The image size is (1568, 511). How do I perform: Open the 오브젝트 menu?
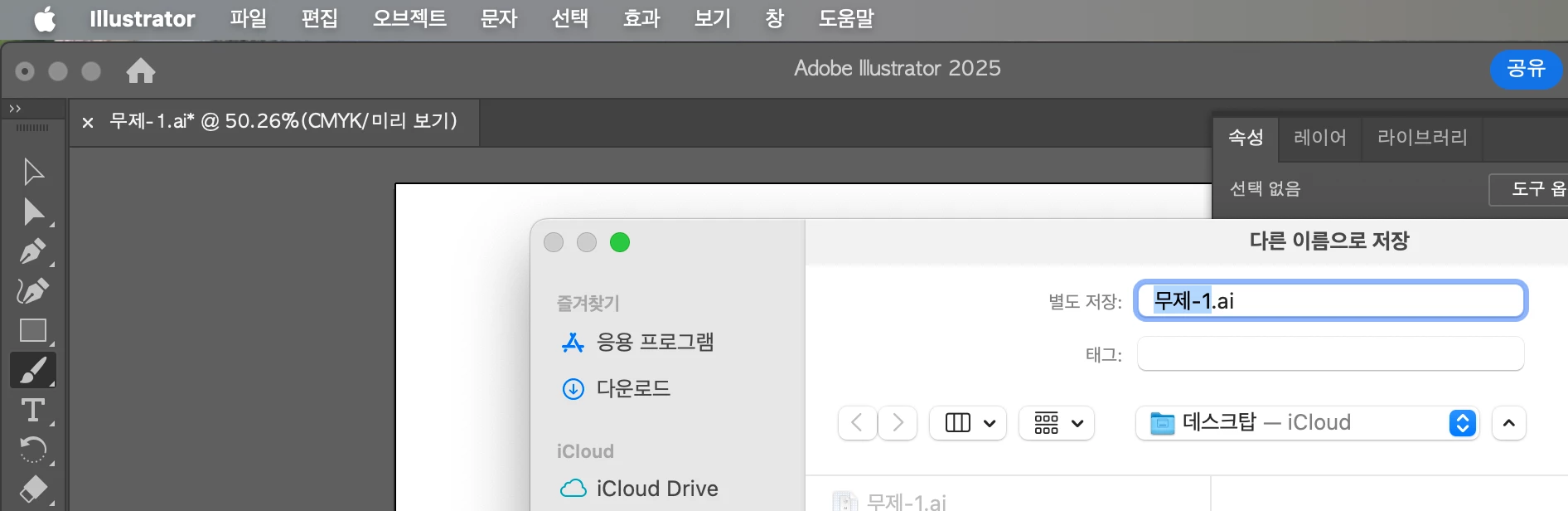coord(409,18)
